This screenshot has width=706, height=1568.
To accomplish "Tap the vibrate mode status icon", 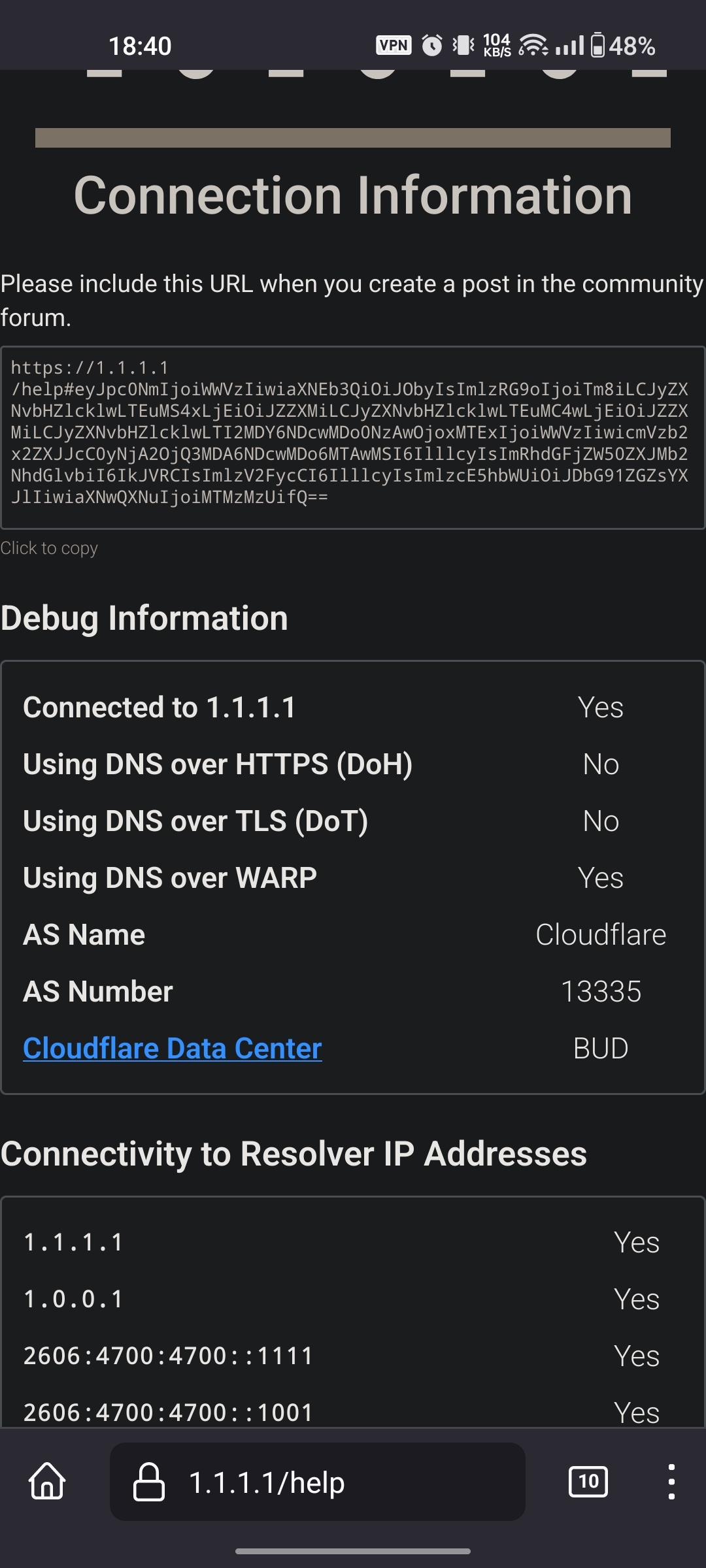I will point(463,45).
